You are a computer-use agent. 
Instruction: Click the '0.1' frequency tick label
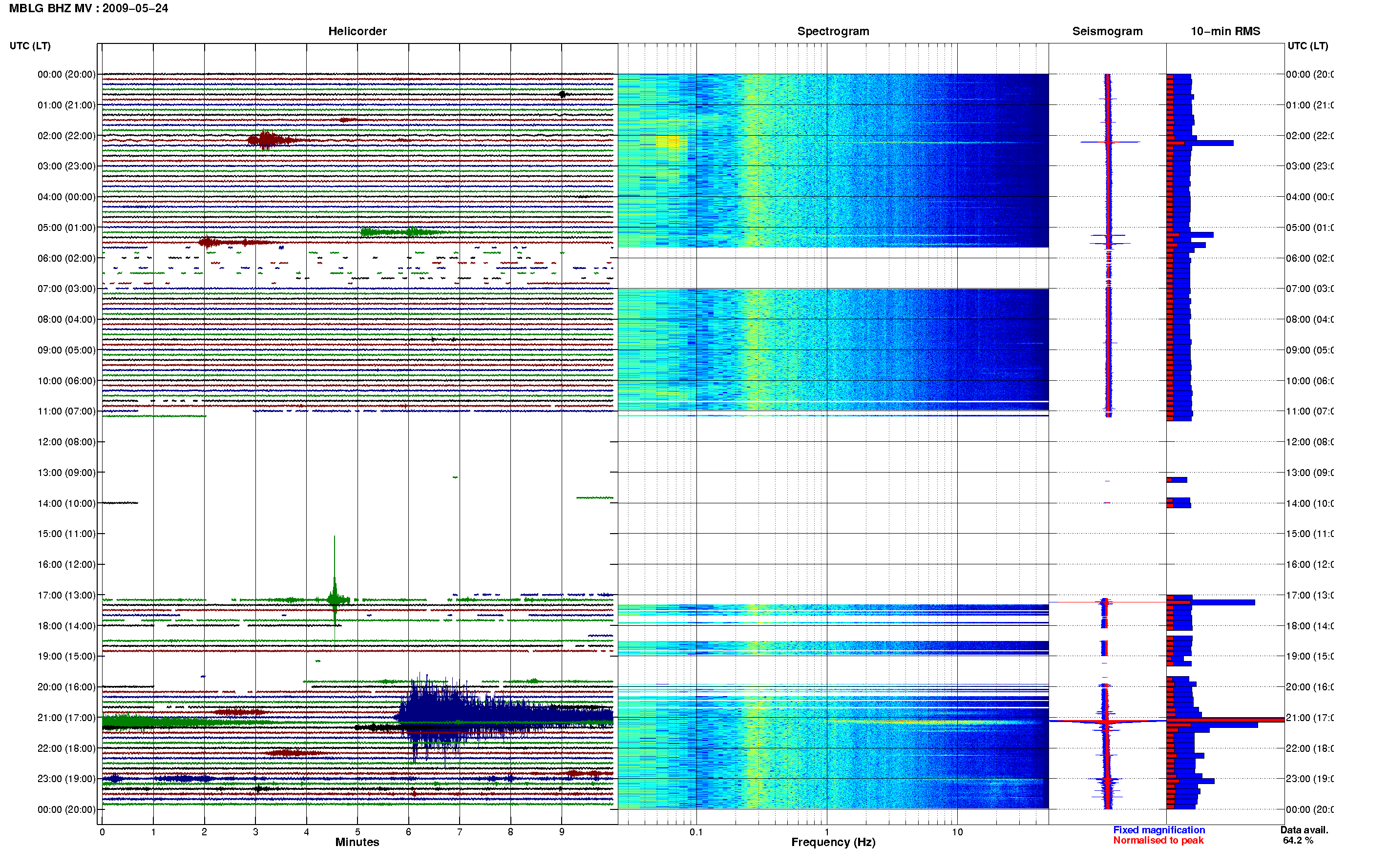[696, 832]
